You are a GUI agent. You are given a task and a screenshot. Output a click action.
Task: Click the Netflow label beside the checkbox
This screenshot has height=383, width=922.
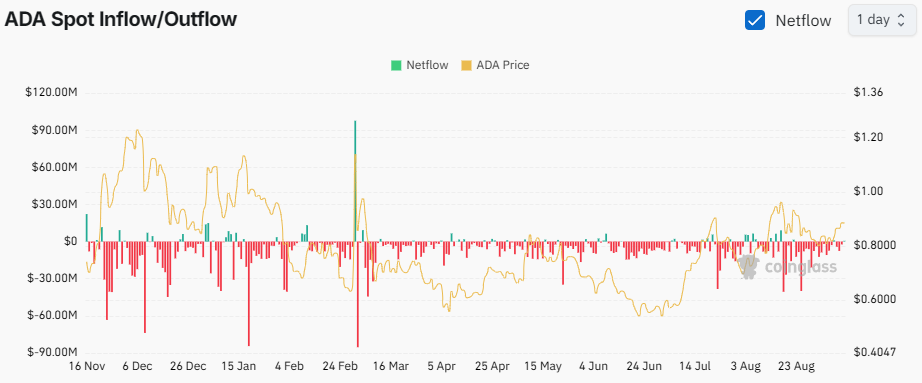803,21
